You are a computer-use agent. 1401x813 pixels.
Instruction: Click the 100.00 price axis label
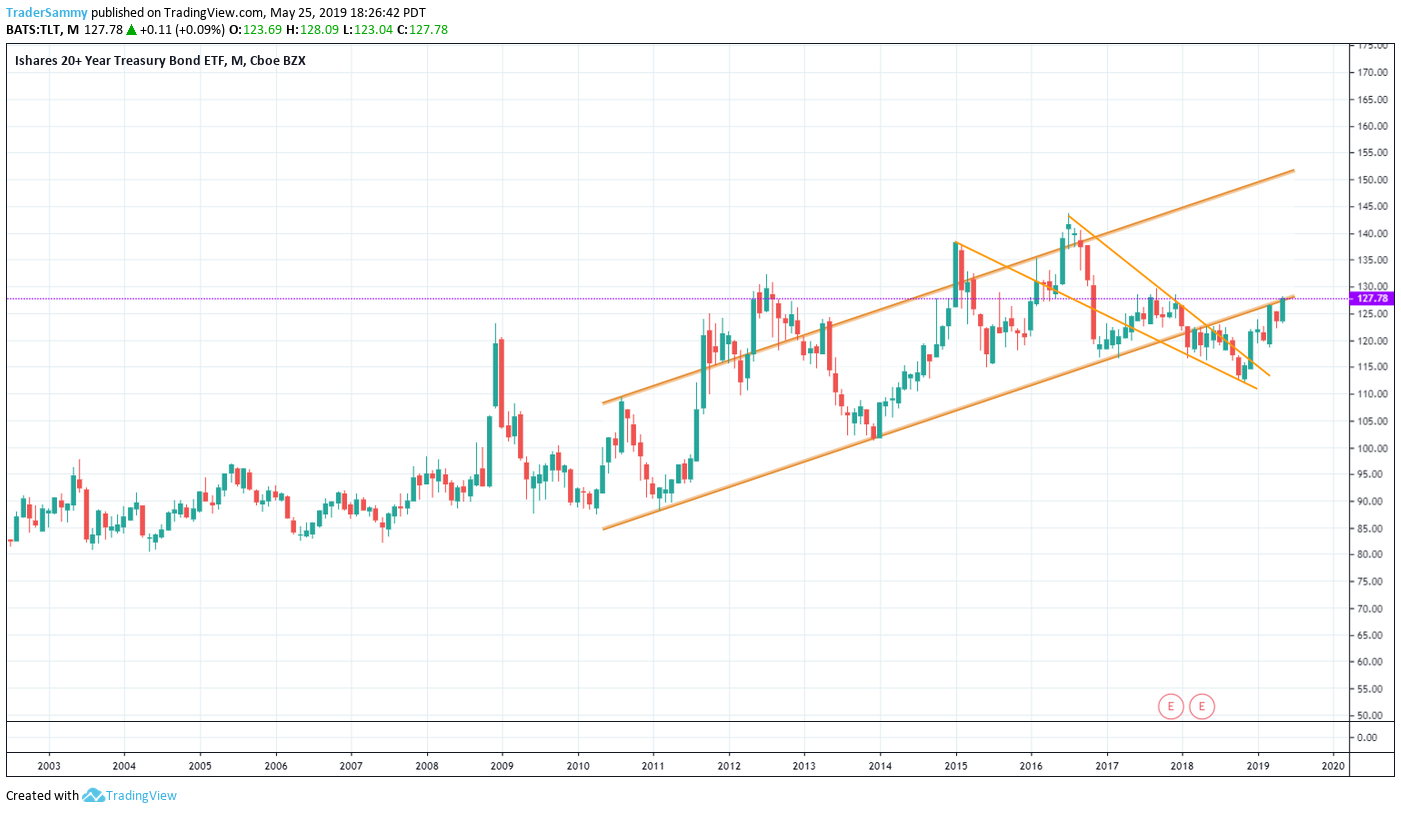pyautogui.click(x=1370, y=448)
